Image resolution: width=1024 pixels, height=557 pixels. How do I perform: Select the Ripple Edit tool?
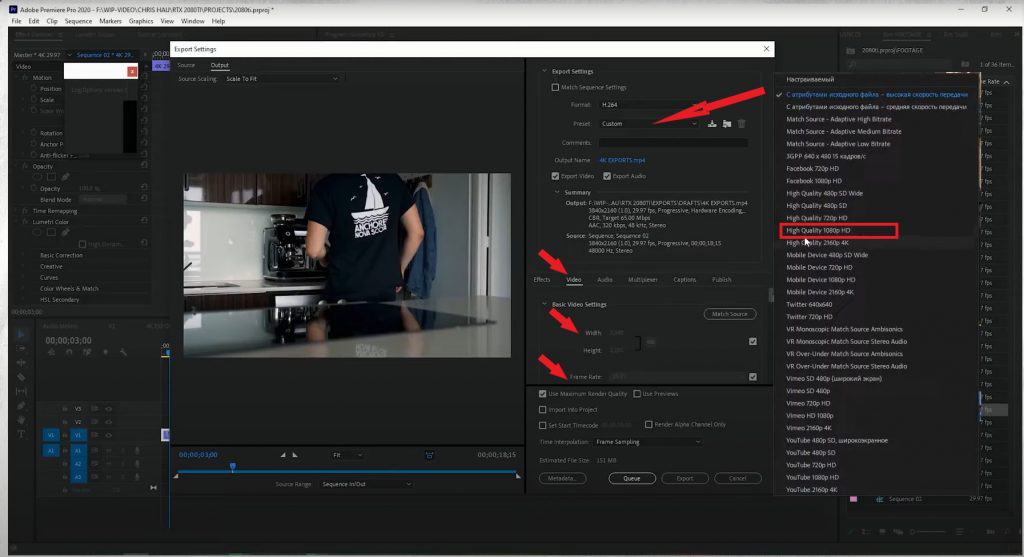(21, 362)
